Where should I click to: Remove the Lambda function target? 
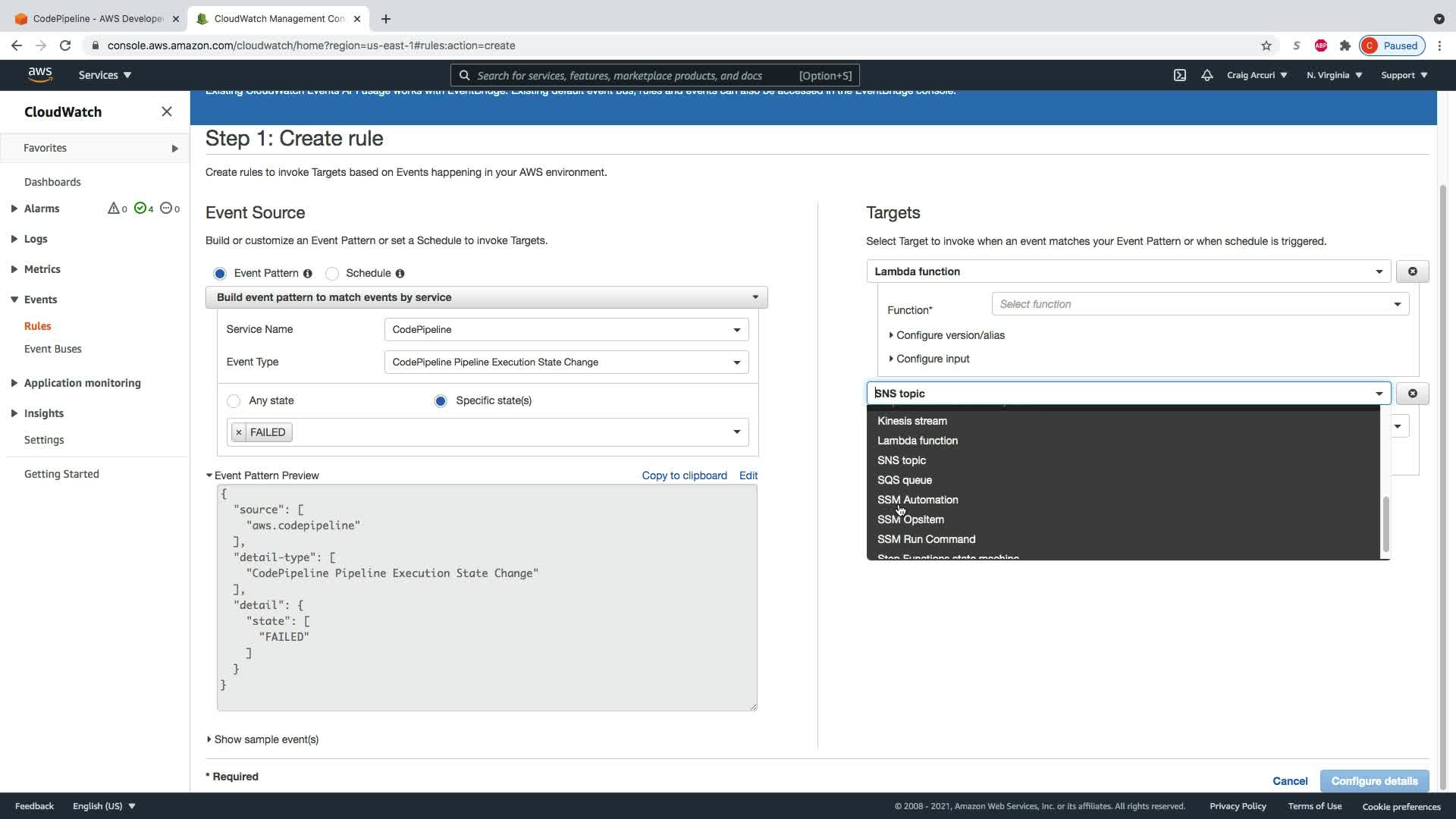pos(1412,271)
